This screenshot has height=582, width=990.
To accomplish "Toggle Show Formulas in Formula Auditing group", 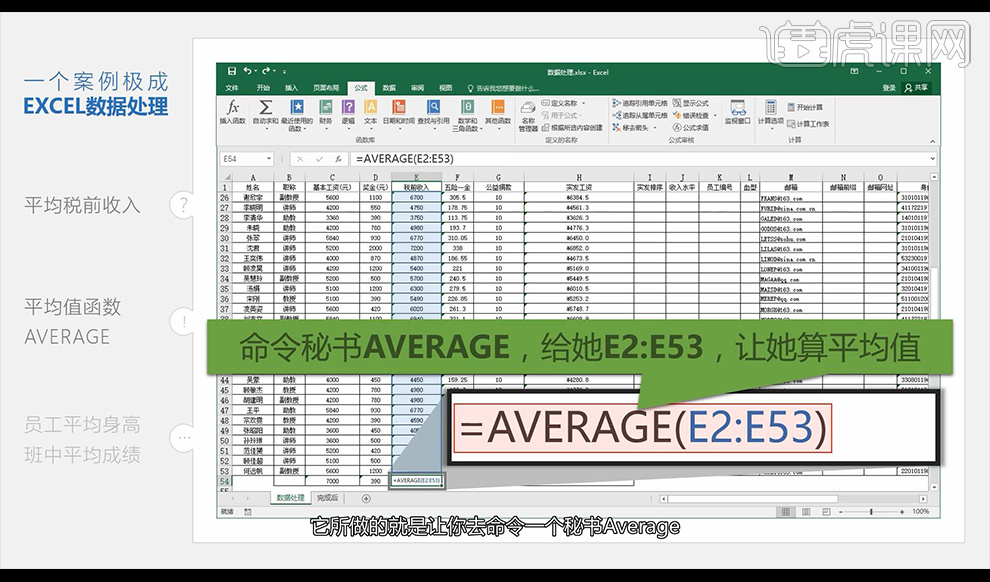I will tap(691, 103).
